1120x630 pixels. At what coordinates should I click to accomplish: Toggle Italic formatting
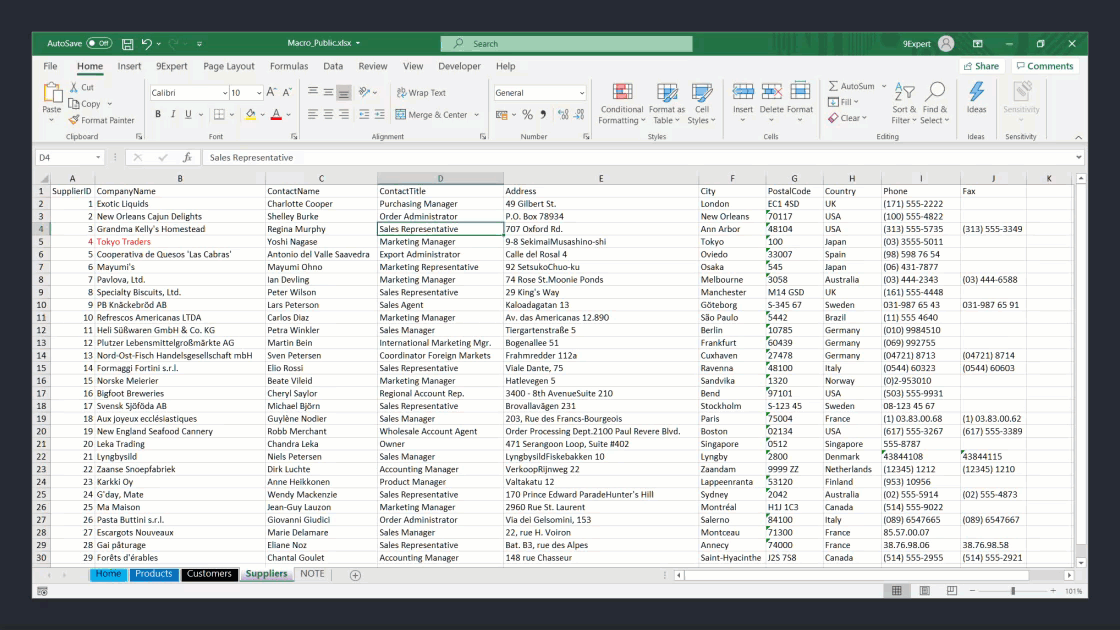click(172, 114)
